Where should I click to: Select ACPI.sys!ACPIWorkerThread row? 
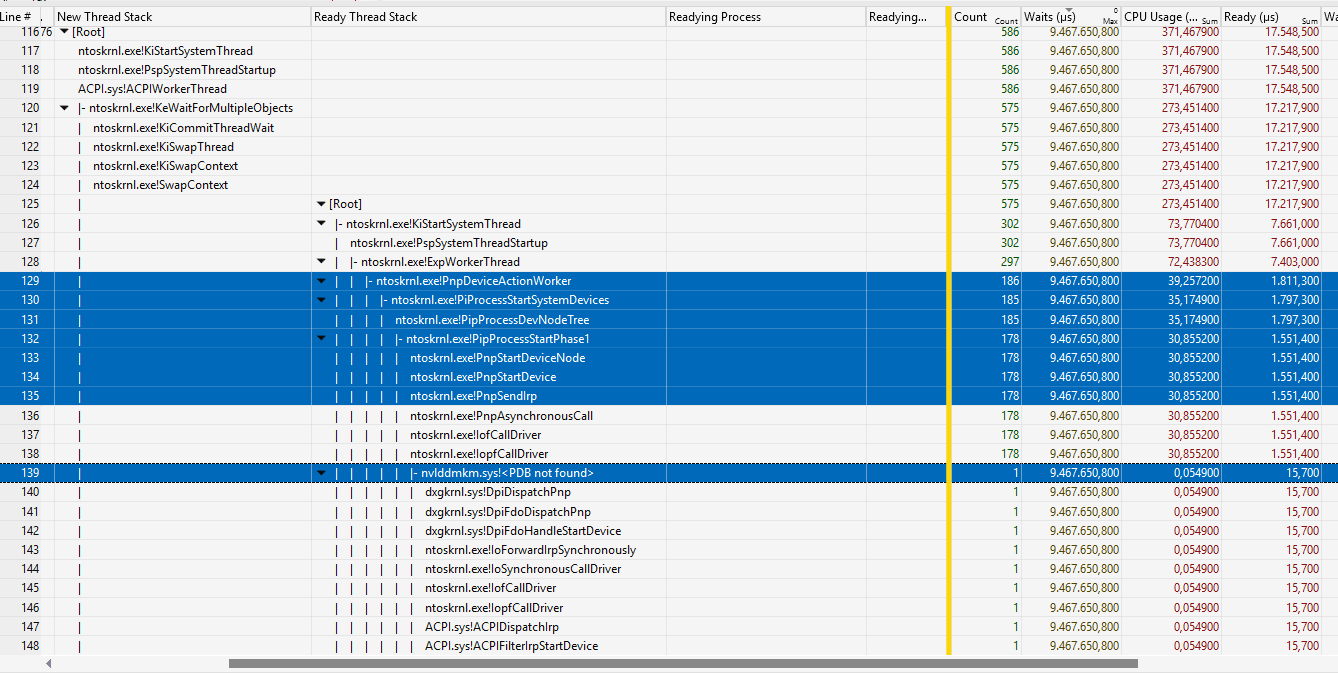[x=152, y=89]
